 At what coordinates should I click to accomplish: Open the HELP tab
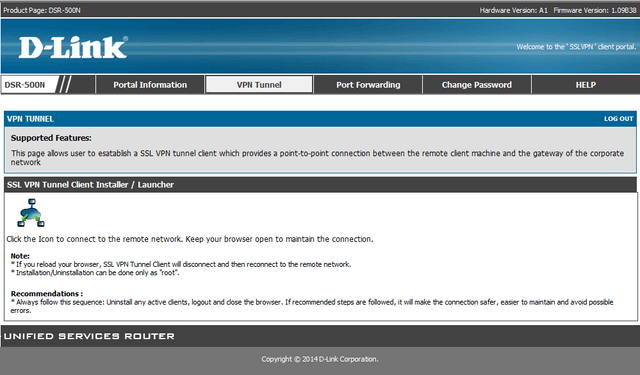point(586,85)
